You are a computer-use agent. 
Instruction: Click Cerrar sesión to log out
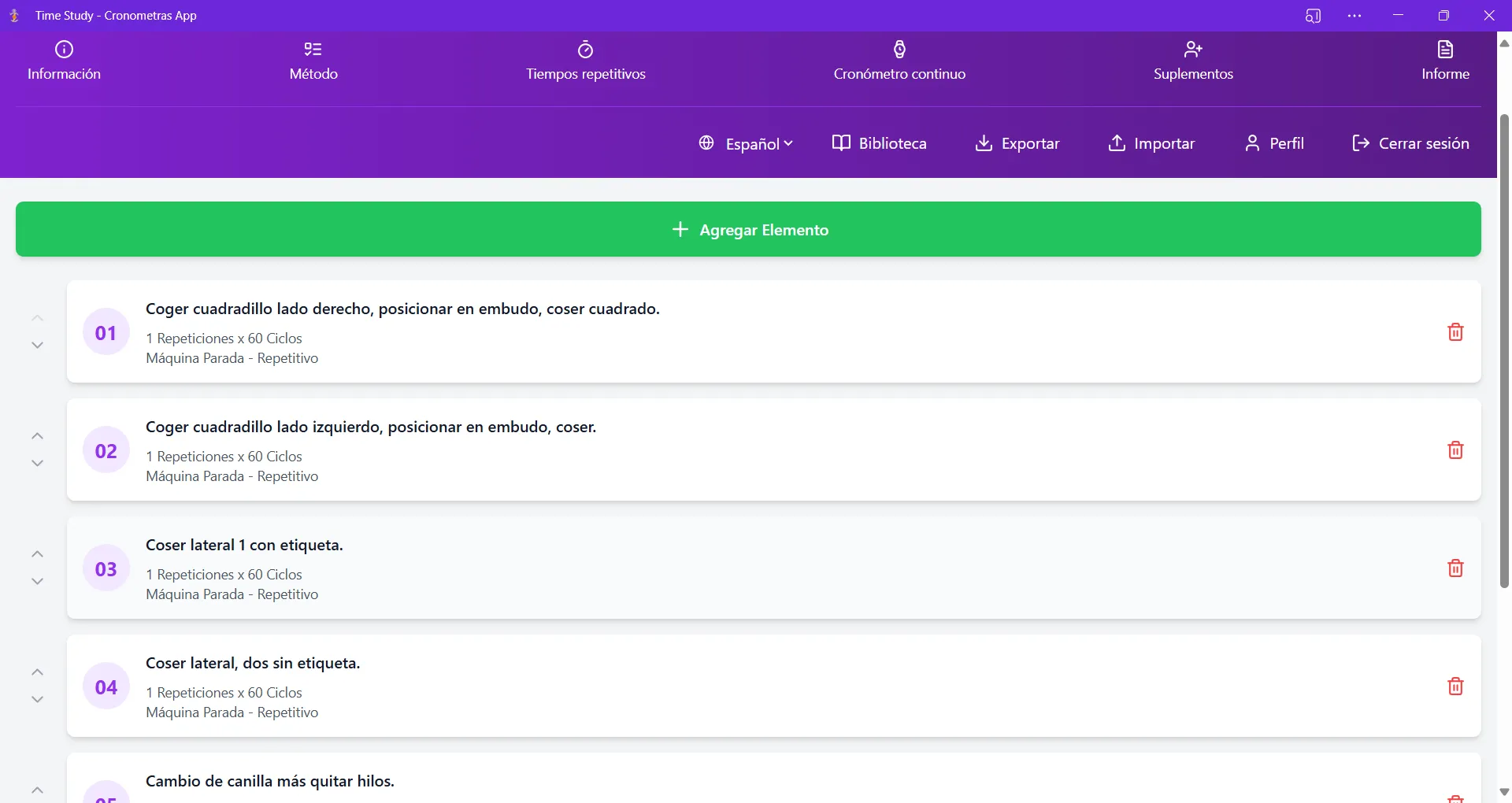tap(1410, 143)
